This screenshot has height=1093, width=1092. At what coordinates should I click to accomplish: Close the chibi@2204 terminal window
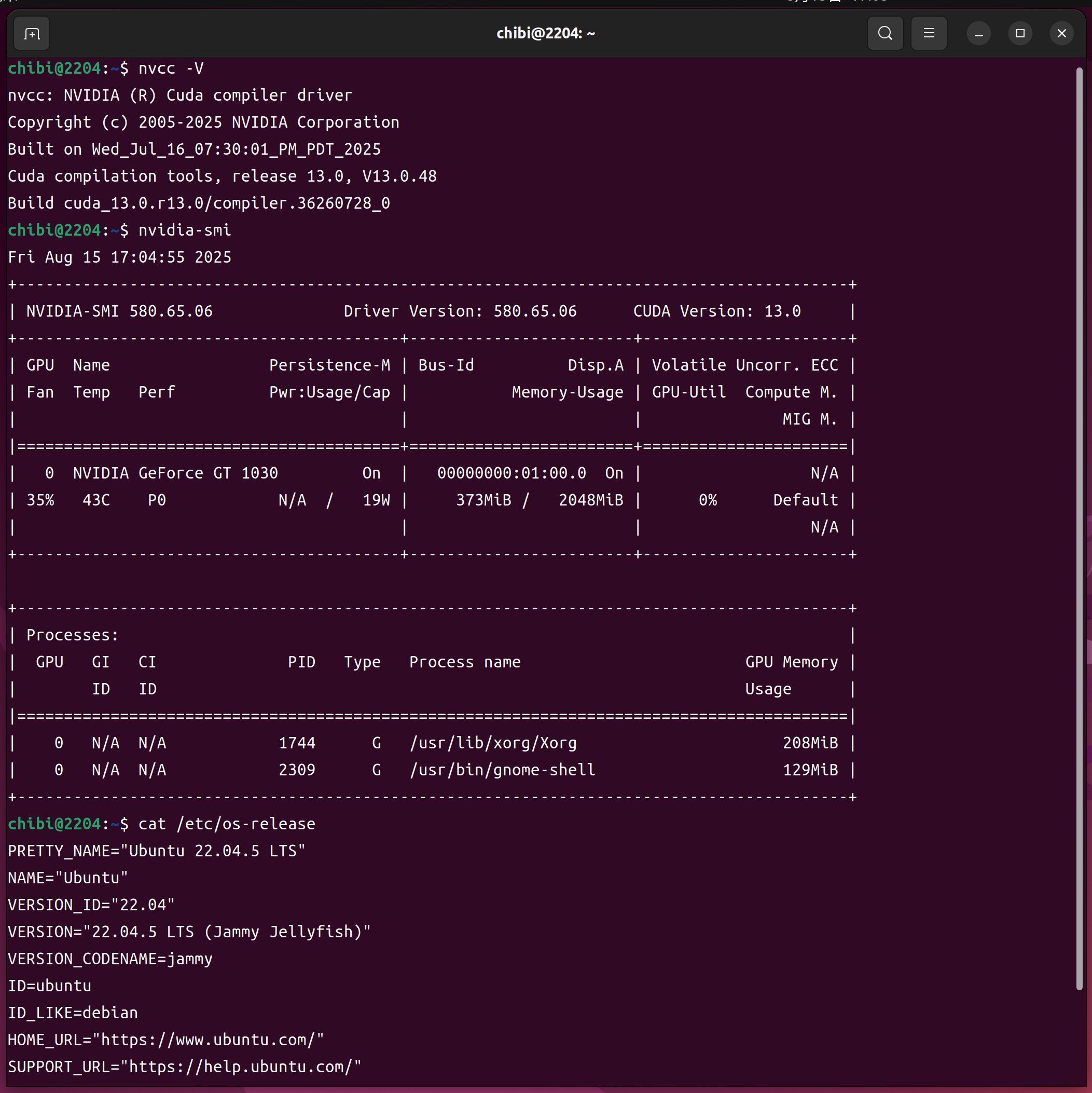point(1061,33)
